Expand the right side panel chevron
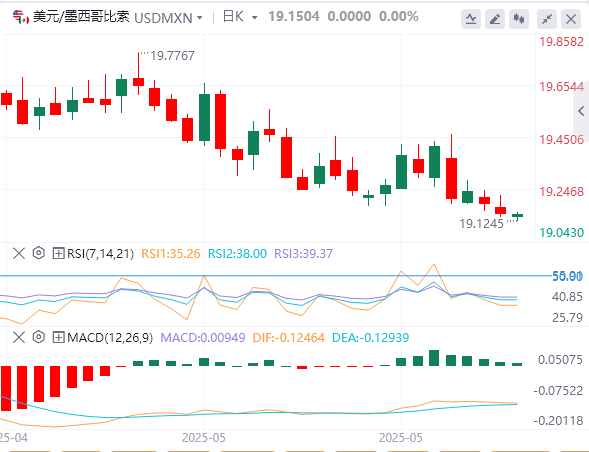Viewport: 589px width, 452px height. click(x=581, y=111)
